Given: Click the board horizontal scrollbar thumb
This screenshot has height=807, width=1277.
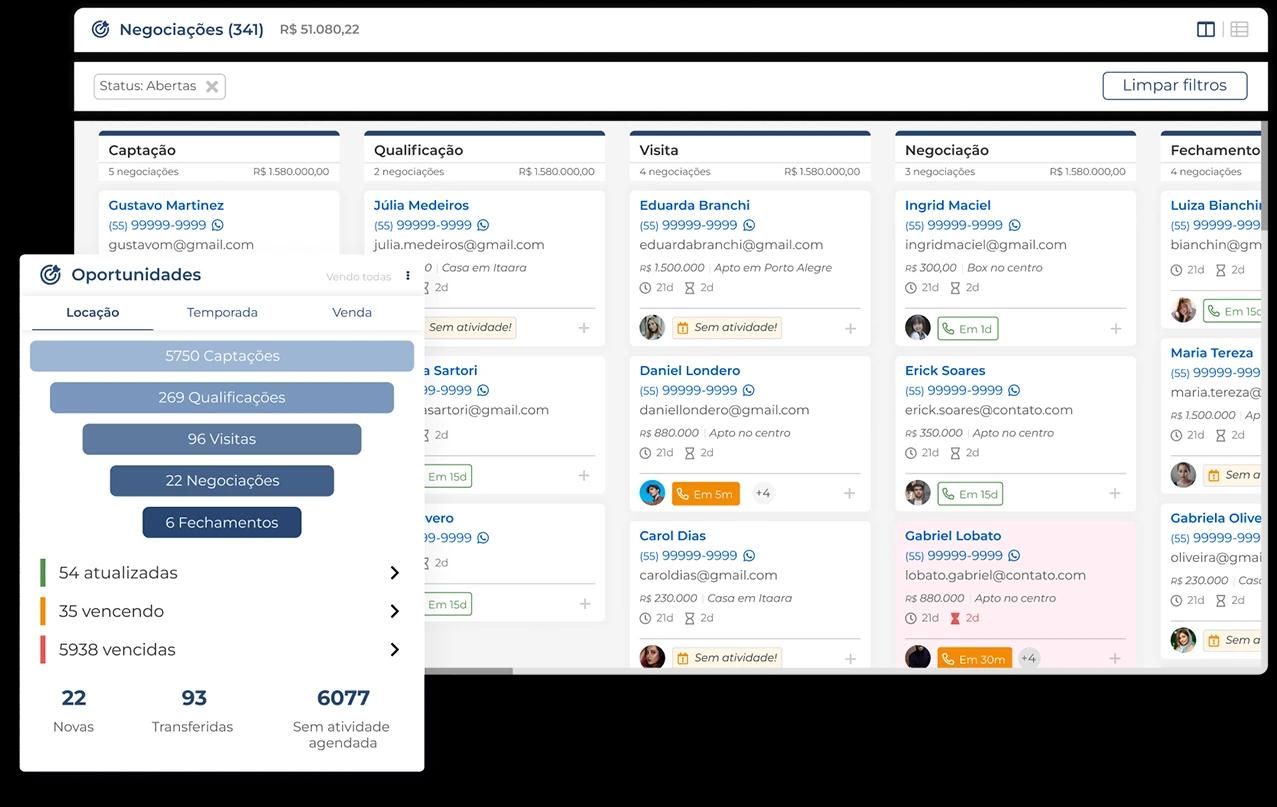Looking at the screenshot, I should [468, 671].
